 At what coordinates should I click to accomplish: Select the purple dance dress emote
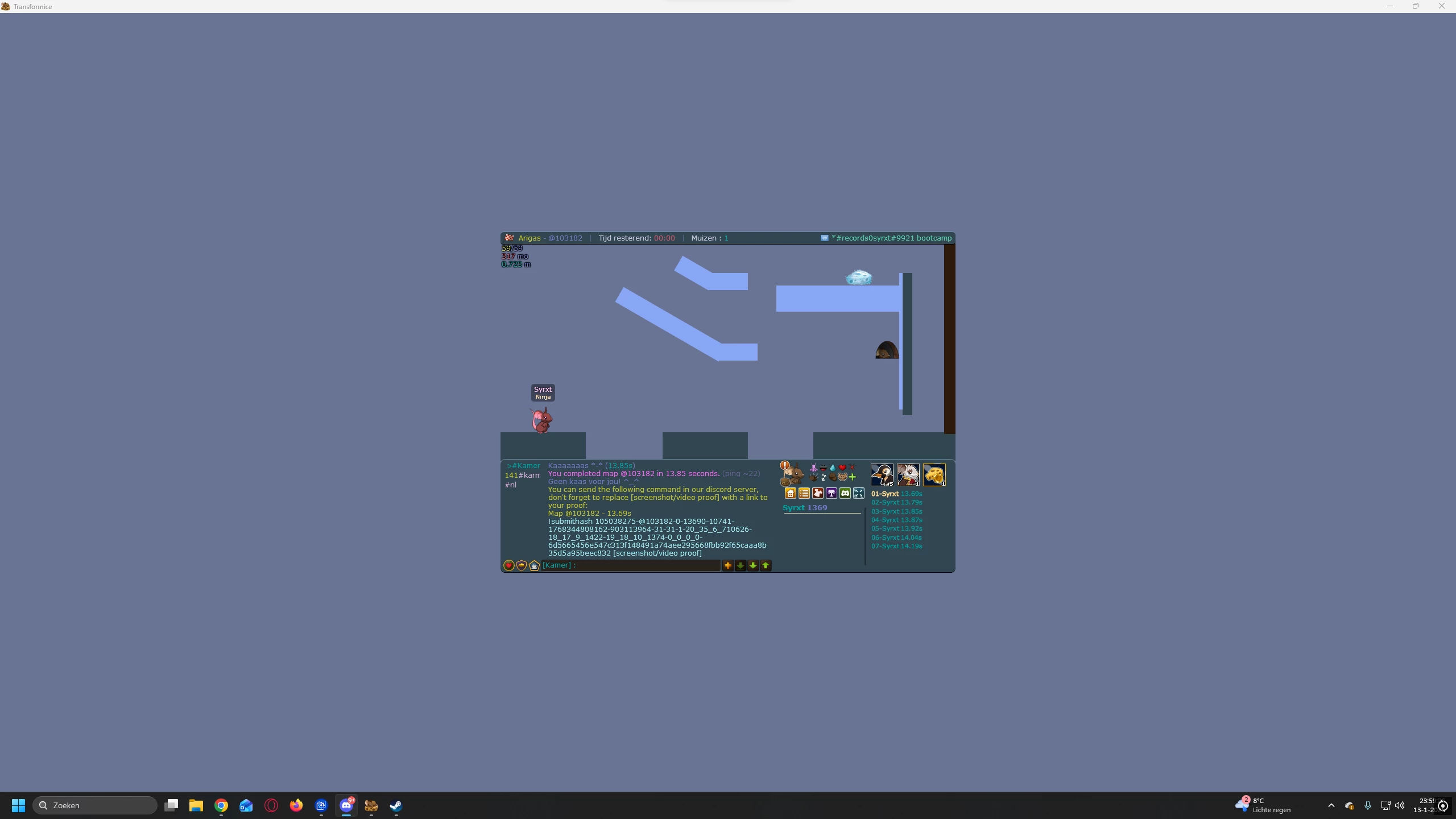point(813,468)
